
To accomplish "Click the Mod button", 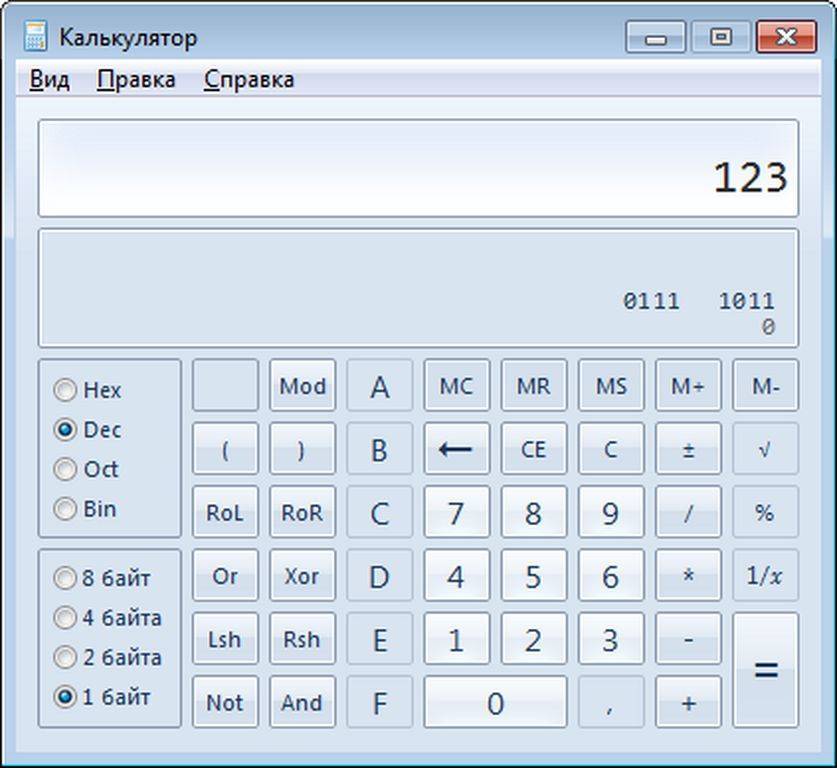I will (302, 386).
